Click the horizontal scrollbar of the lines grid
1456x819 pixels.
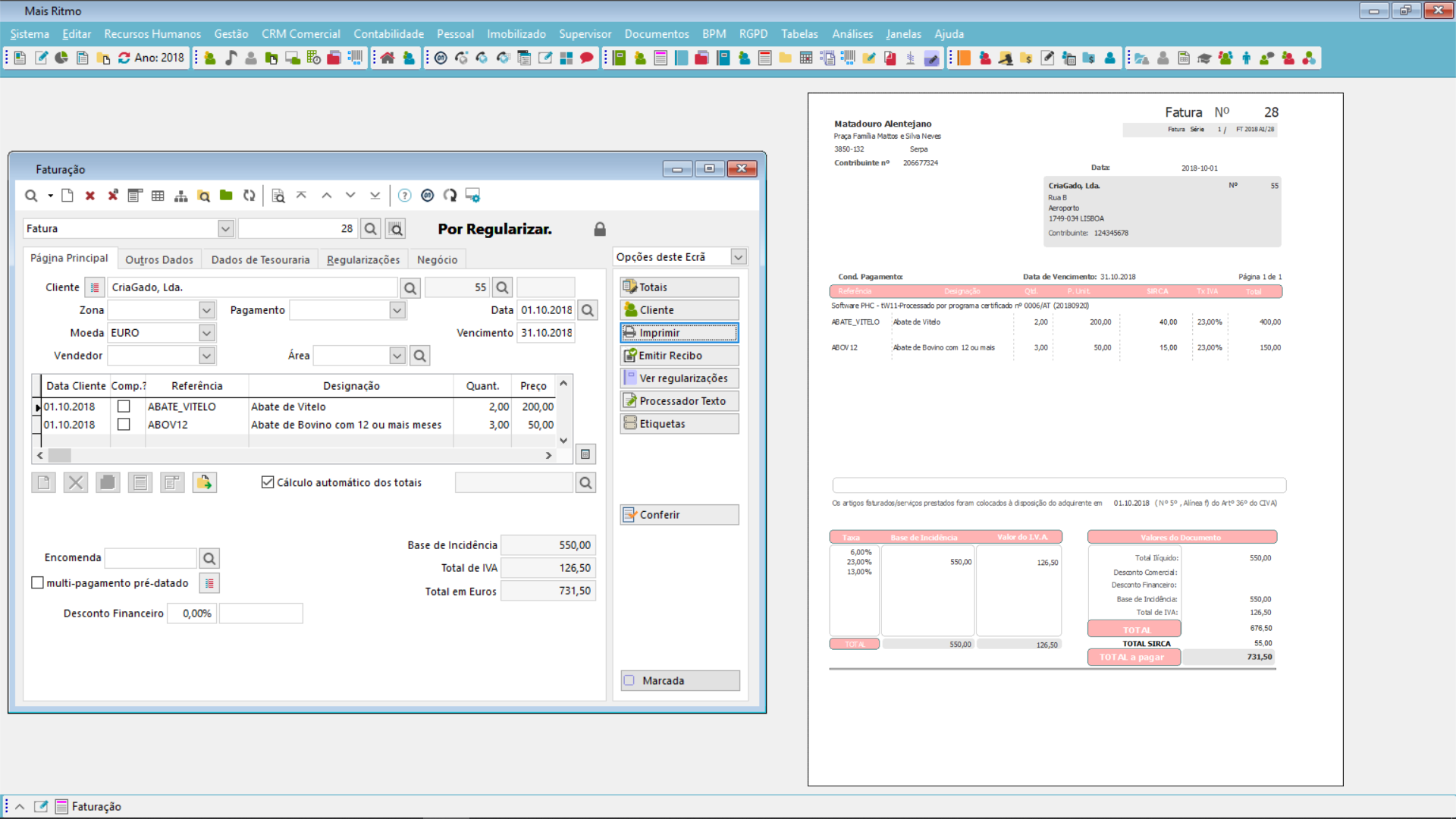pyautogui.click(x=294, y=456)
